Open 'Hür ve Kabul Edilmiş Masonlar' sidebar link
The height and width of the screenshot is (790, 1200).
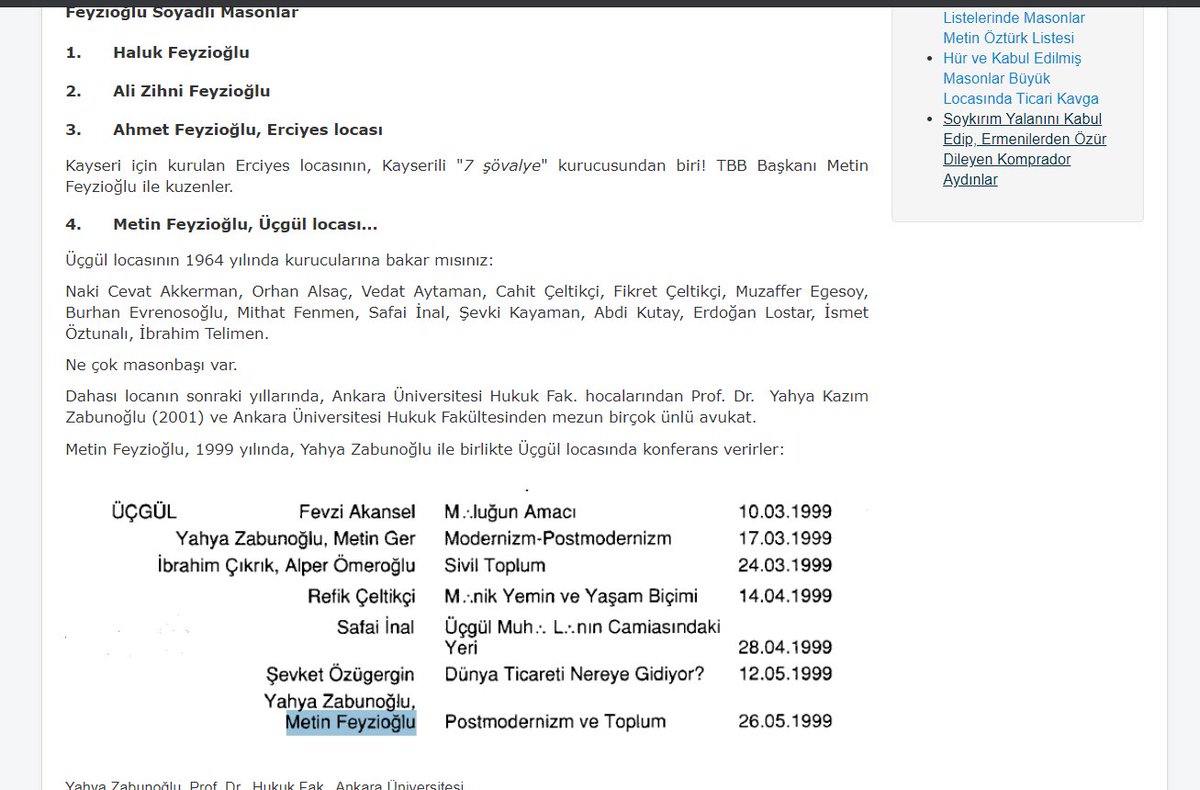tap(1020, 78)
